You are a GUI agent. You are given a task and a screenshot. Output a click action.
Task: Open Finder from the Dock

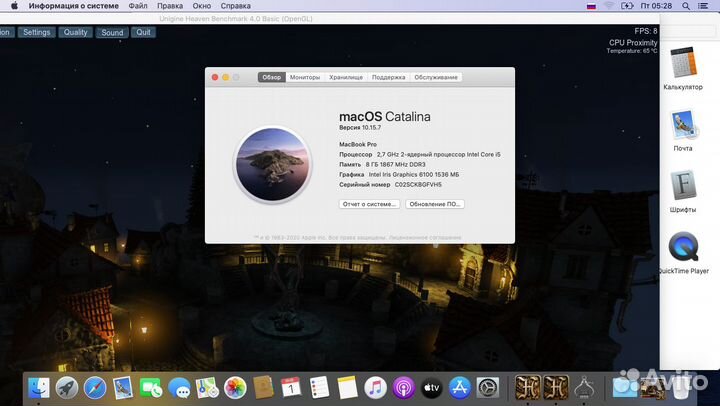39,388
